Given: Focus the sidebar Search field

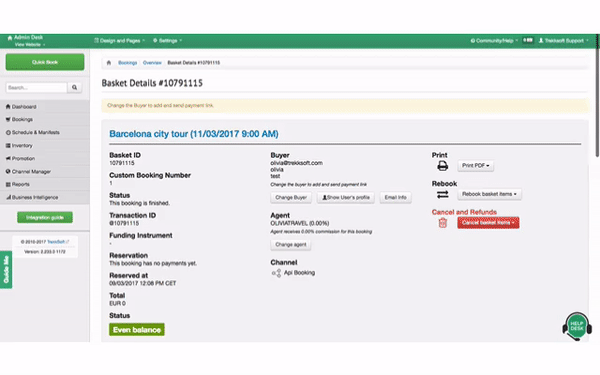Looking at the screenshot, I should coord(36,88).
